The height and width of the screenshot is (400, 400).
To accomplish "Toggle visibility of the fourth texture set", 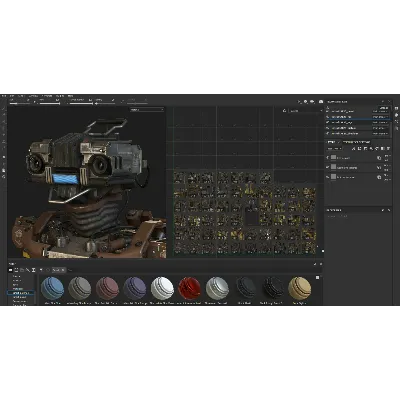I will click(x=327, y=128).
